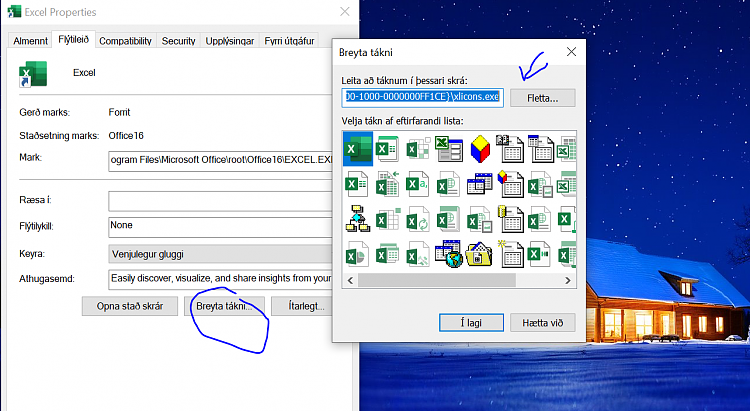Confirm with the Í lagi button
Screen dimensions: 750x411
pyautogui.click(x=471, y=323)
